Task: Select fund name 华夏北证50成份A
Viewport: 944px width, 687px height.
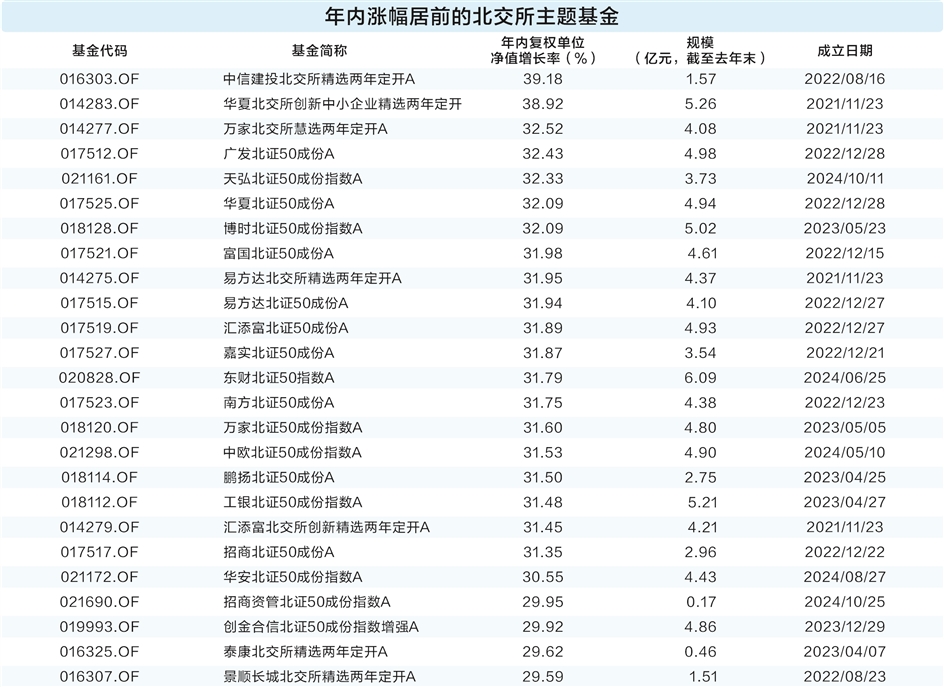Action: tap(279, 204)
